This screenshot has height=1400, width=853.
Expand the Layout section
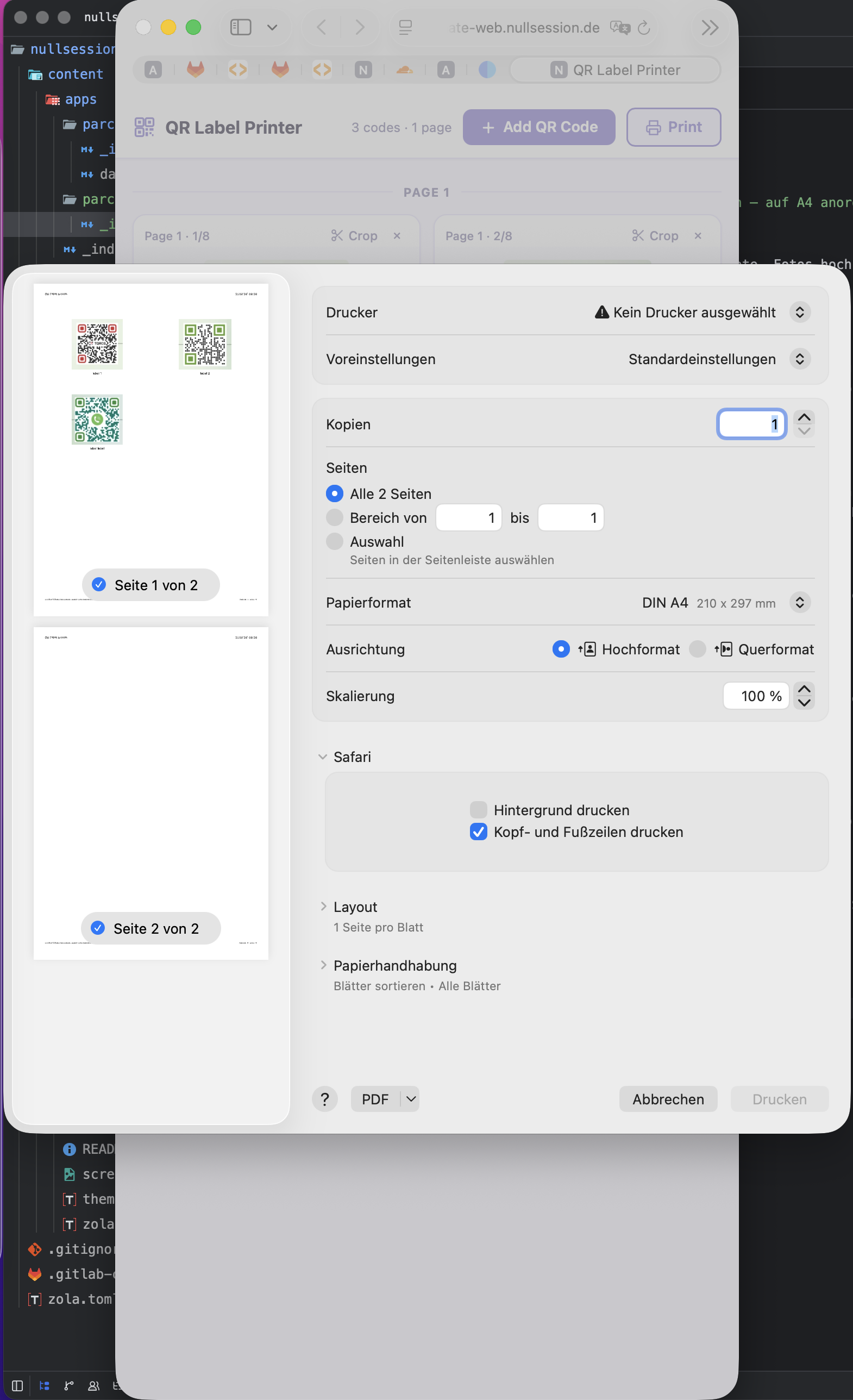323,907
